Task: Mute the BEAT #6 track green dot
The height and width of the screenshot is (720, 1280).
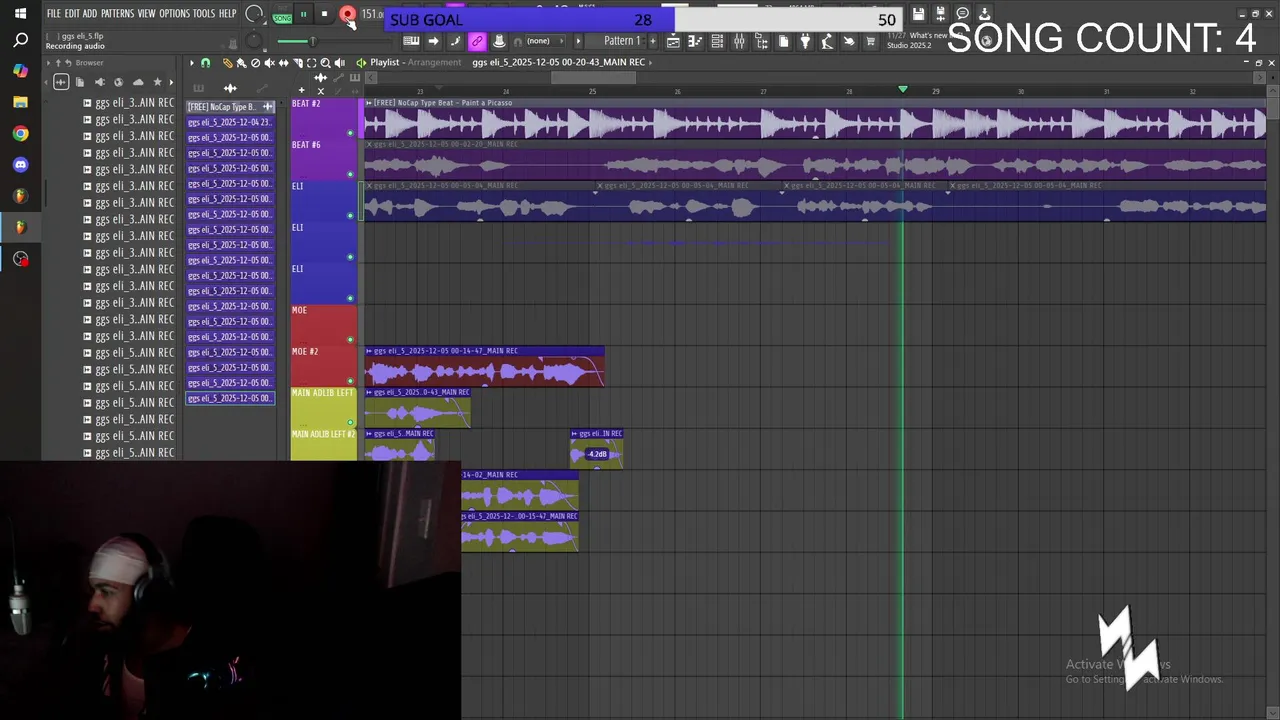Action: 350,174
